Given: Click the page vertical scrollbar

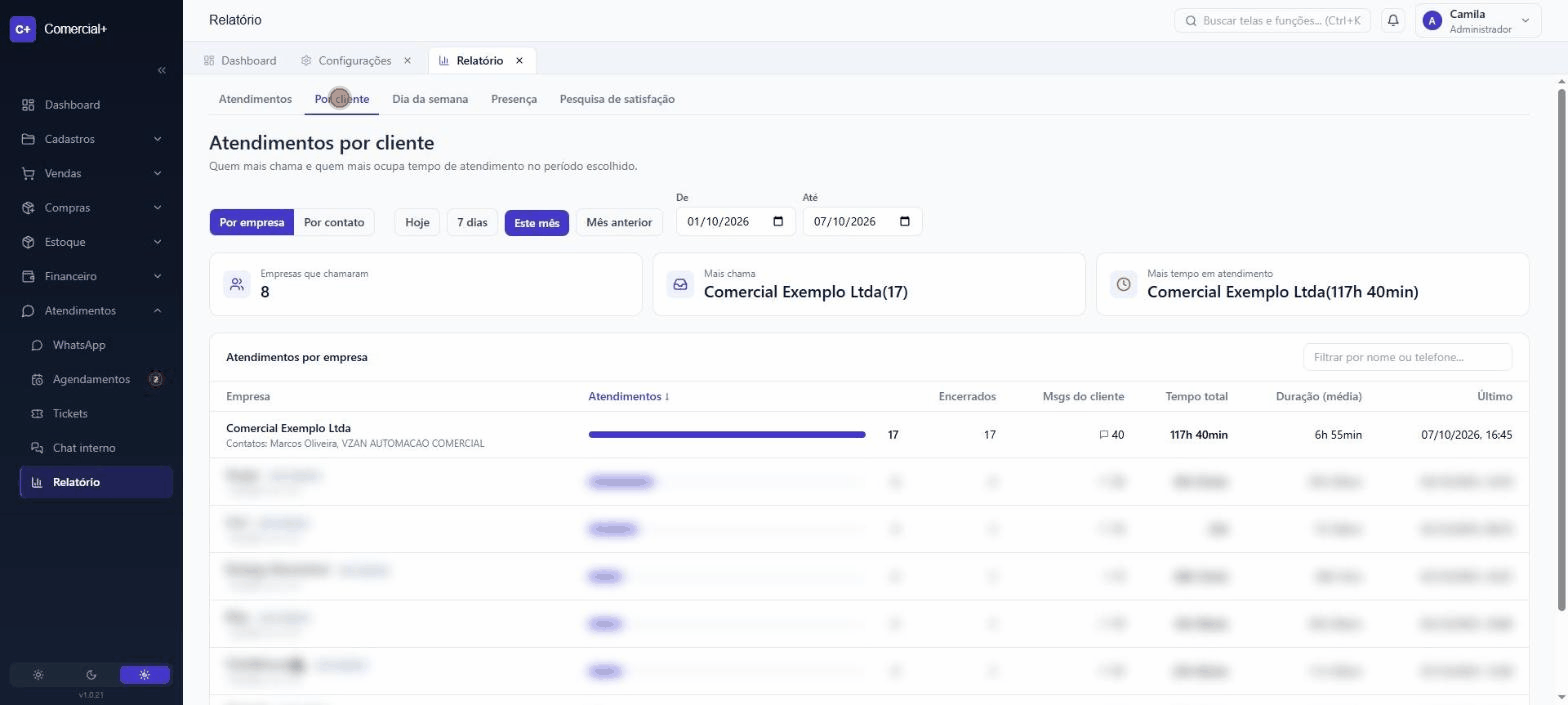Looking at the screenshot, I should click(1561, 350).
